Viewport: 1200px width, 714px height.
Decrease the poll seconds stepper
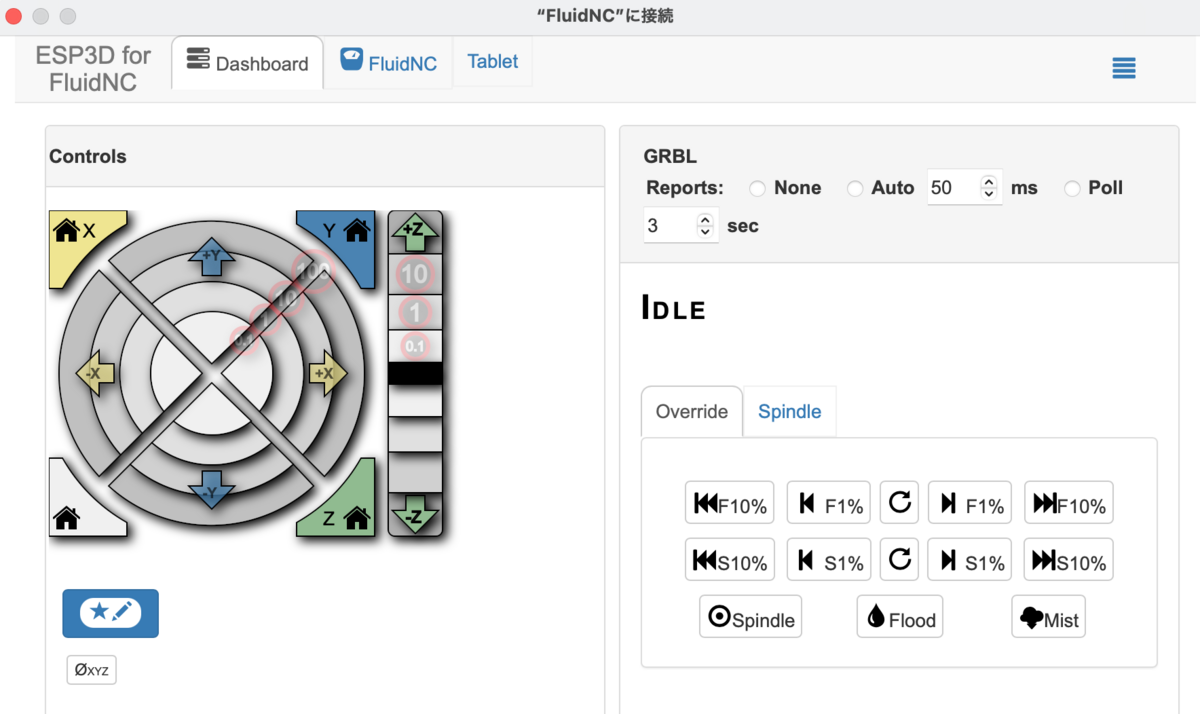point(705,232)
